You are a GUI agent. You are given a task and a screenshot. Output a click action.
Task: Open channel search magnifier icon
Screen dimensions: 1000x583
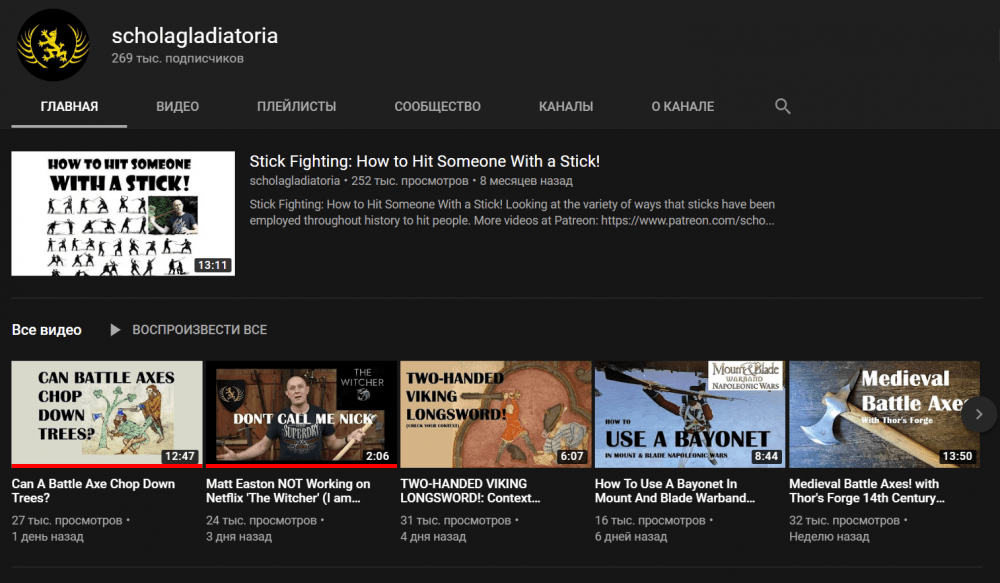click(x=782, y=106)
